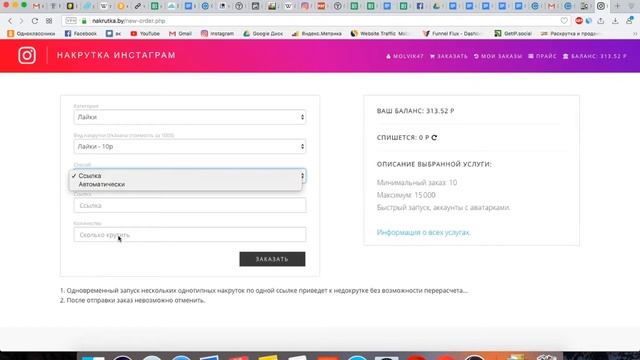
Task: Click Быстрый запуск, аккаунты с аватарками text
Action: 443,207
